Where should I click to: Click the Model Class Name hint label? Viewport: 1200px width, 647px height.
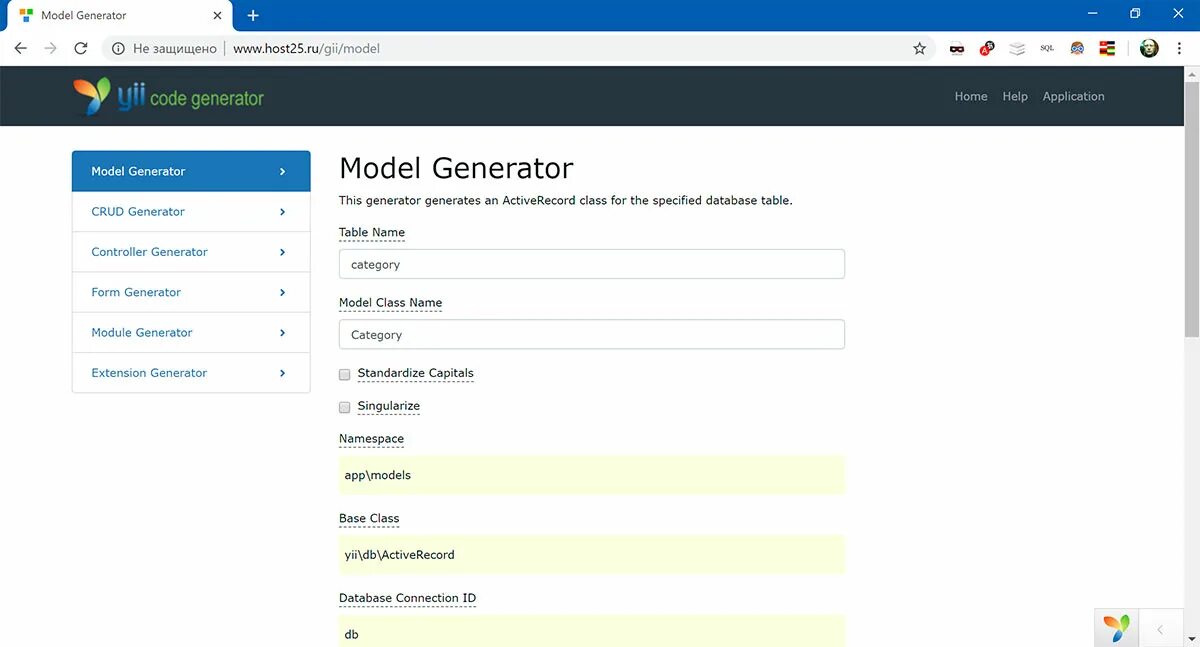pos(390,303)
